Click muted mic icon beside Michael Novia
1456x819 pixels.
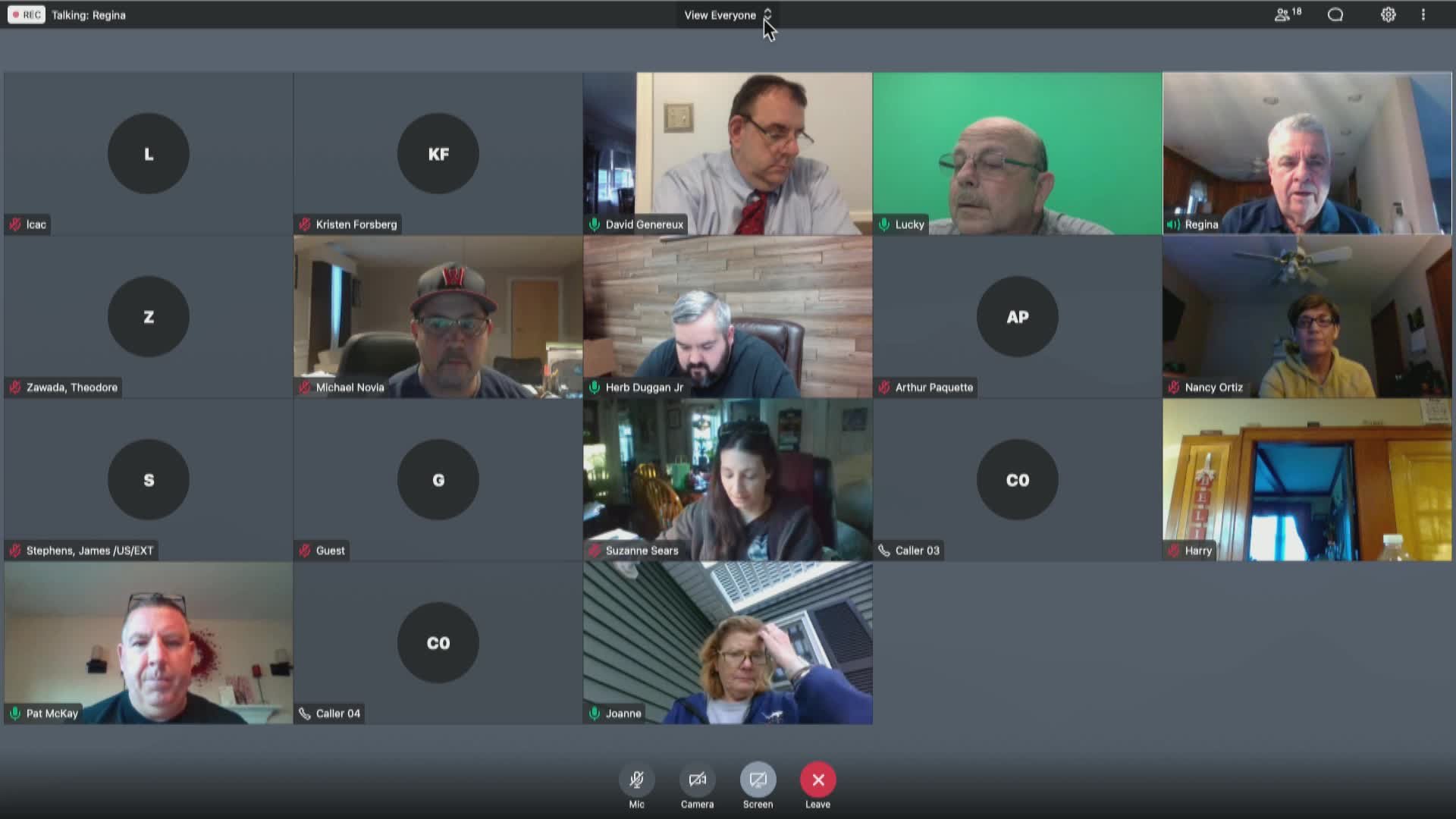point(305,388)
